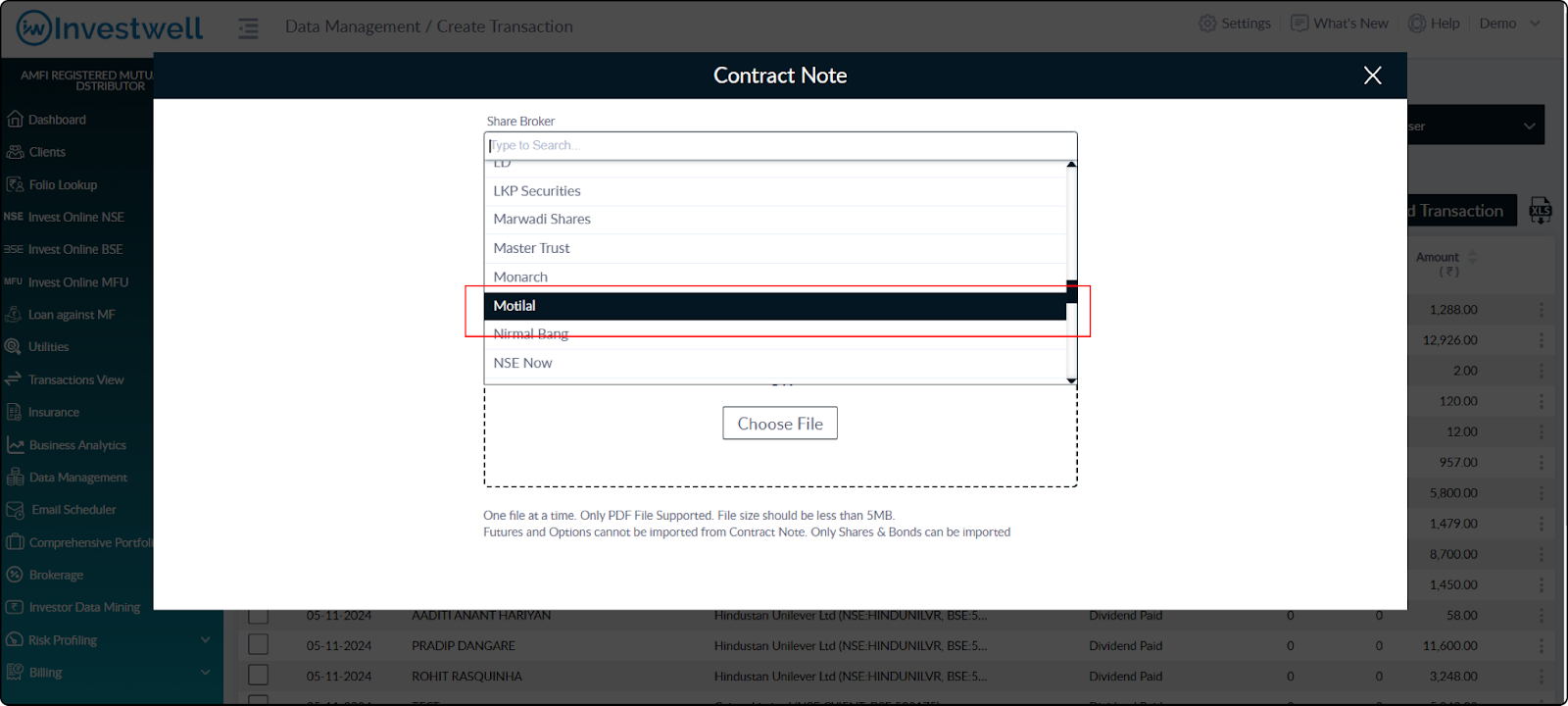Click the Share Broker search field
Screen dimensions: 1568x706
[x=781, y=145]
